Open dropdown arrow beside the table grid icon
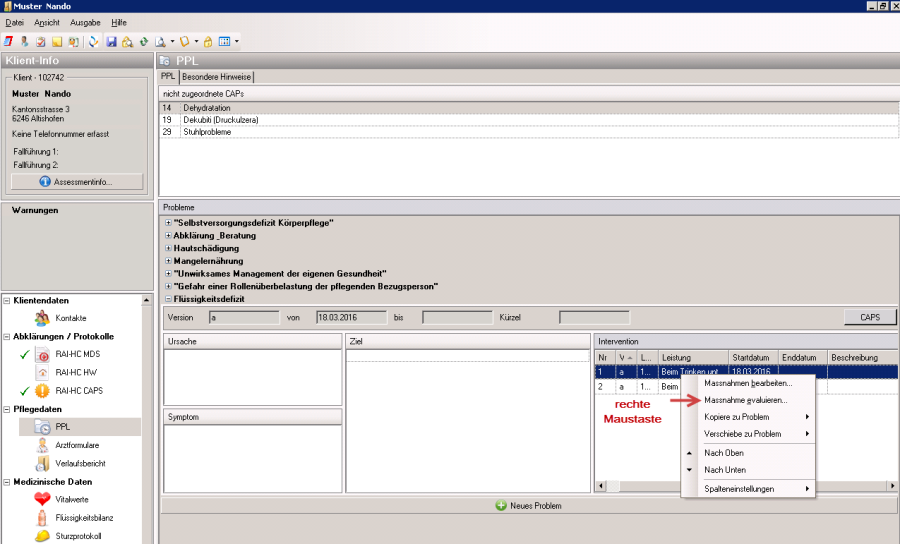 pos(236,42)
